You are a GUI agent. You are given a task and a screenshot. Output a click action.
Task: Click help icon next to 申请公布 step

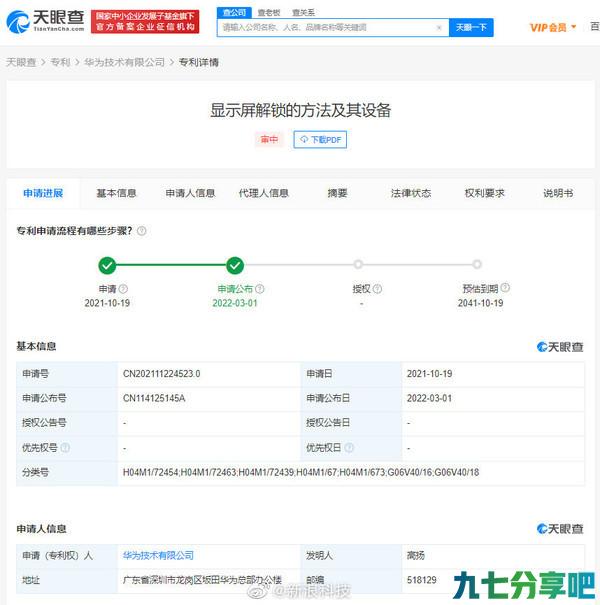tap(260, 289)
